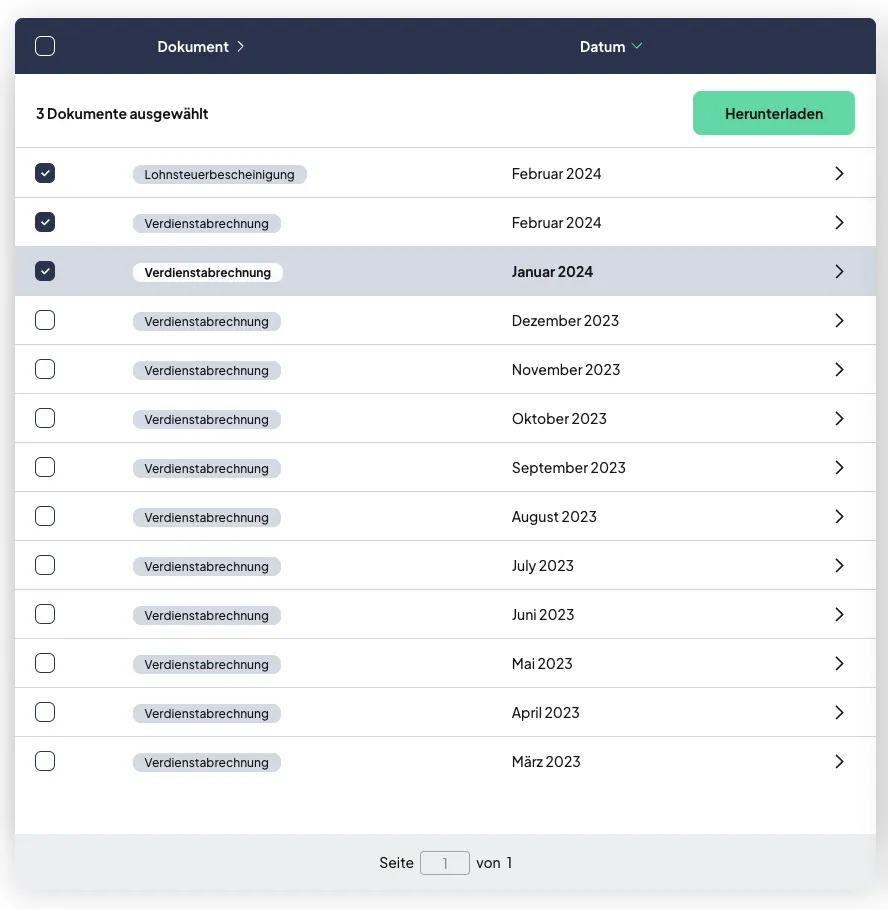Click the chevron for März 2023 row
The height and width of the screenshot is (909, 888).
(x=839, y=762)
